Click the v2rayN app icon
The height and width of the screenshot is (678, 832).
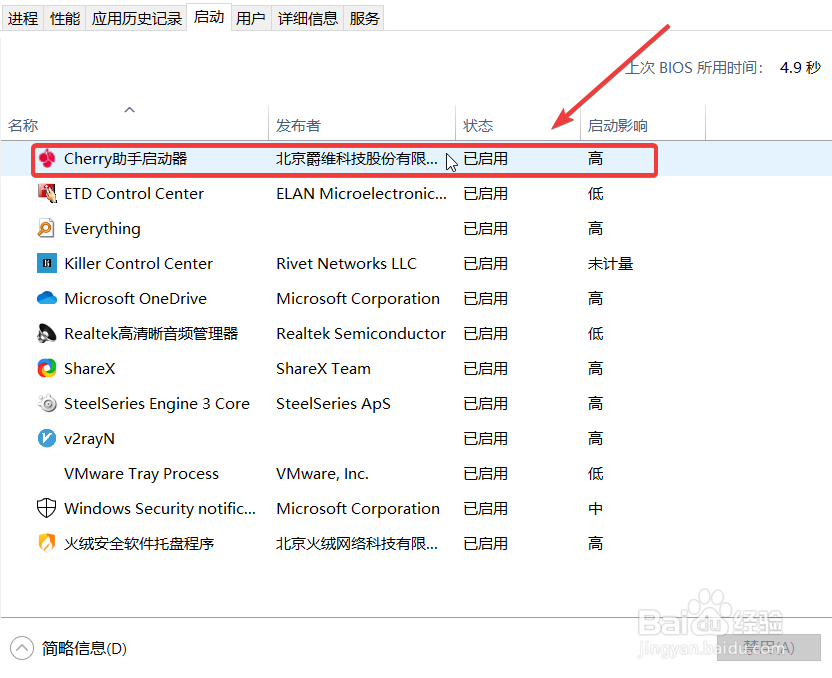(x=47, y=438)
